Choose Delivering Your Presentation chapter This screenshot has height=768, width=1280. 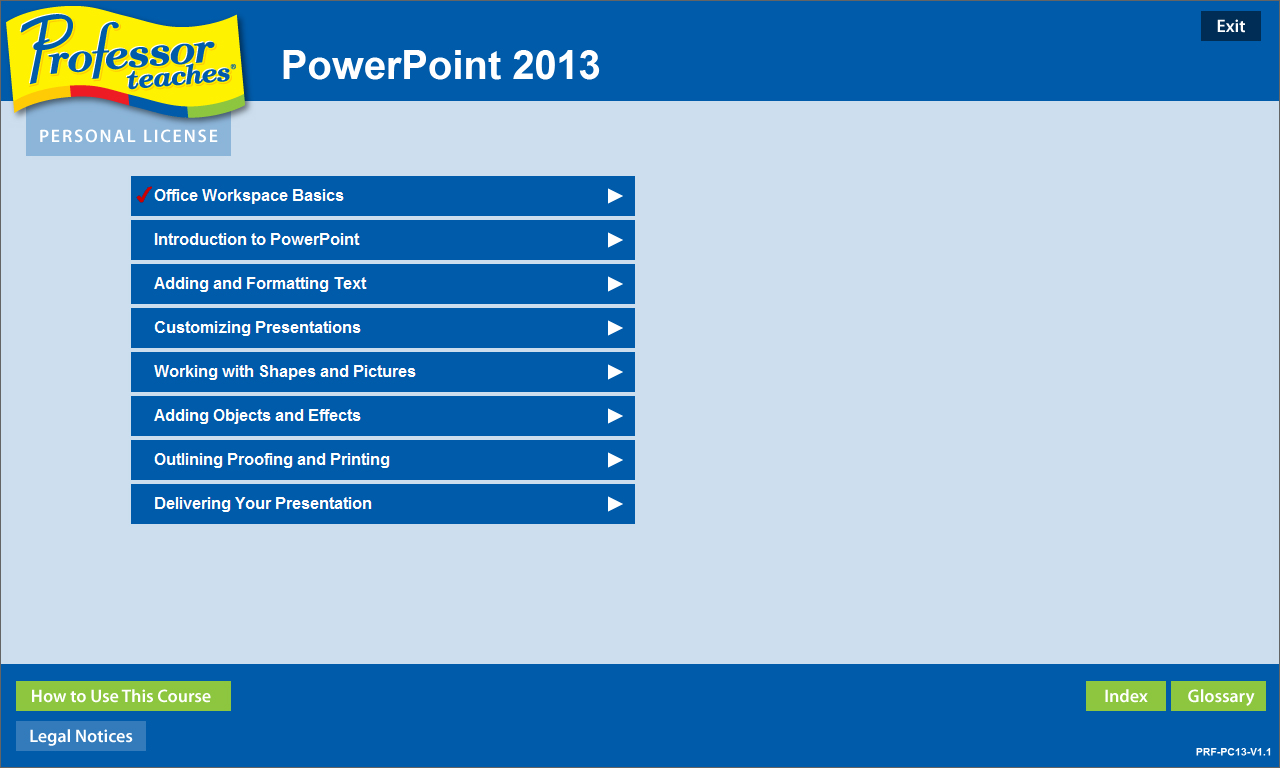383,504
